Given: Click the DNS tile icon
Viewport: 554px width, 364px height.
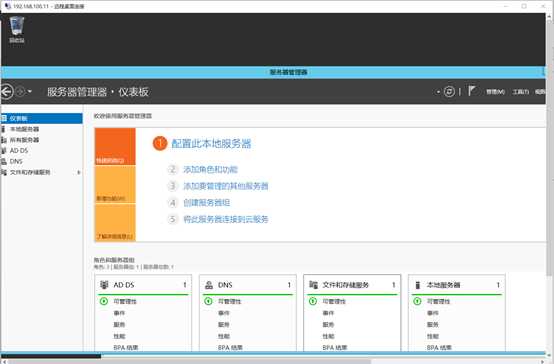Looking at the screenshot, I should point(209,285).
